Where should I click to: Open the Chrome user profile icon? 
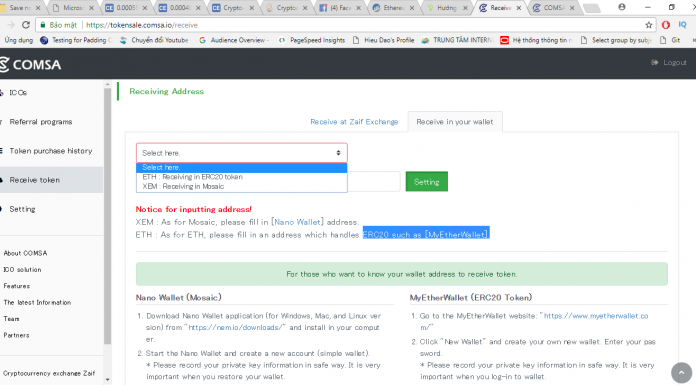(622, 7)
